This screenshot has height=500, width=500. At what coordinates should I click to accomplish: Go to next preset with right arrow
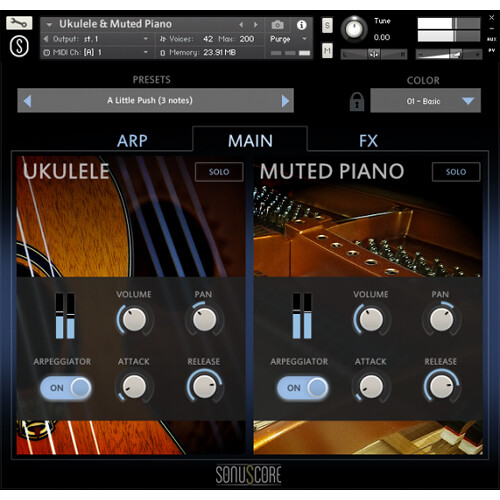coord(285,101)
